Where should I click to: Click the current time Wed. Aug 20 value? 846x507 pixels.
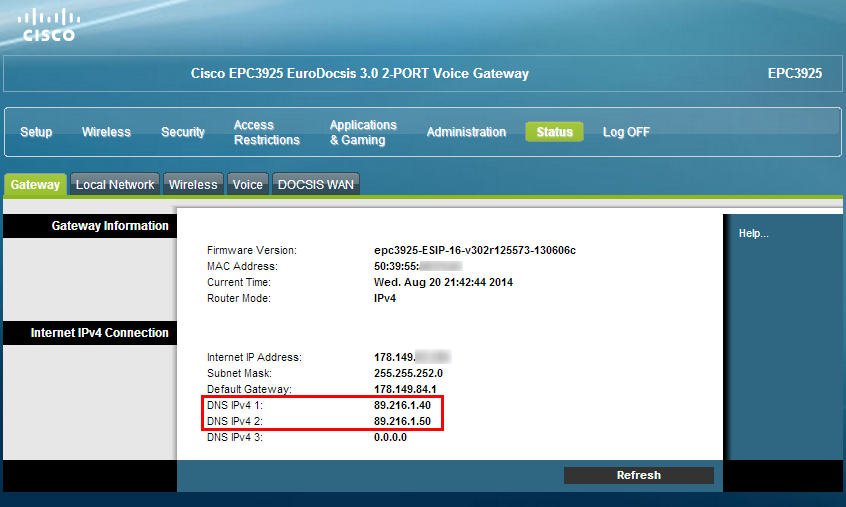[443, 282]
